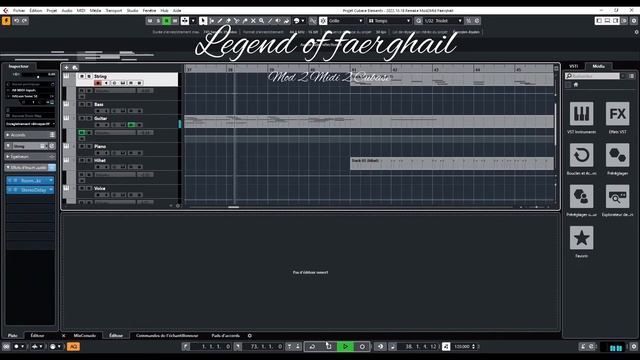The image size is (640, 360).
Task: Click the Stop button in transport
Action: point(329,347)
